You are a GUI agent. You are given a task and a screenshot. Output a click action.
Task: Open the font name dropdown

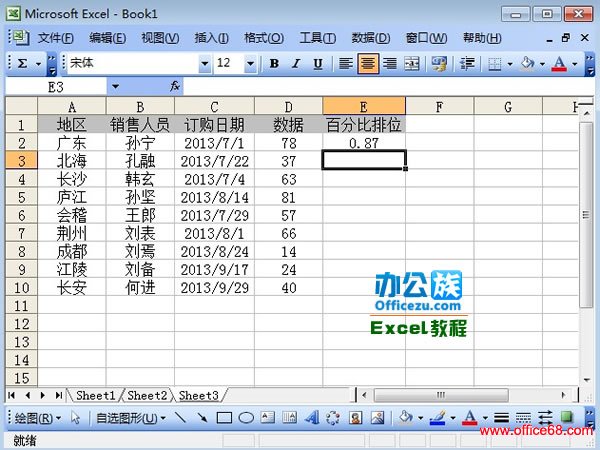205,64
